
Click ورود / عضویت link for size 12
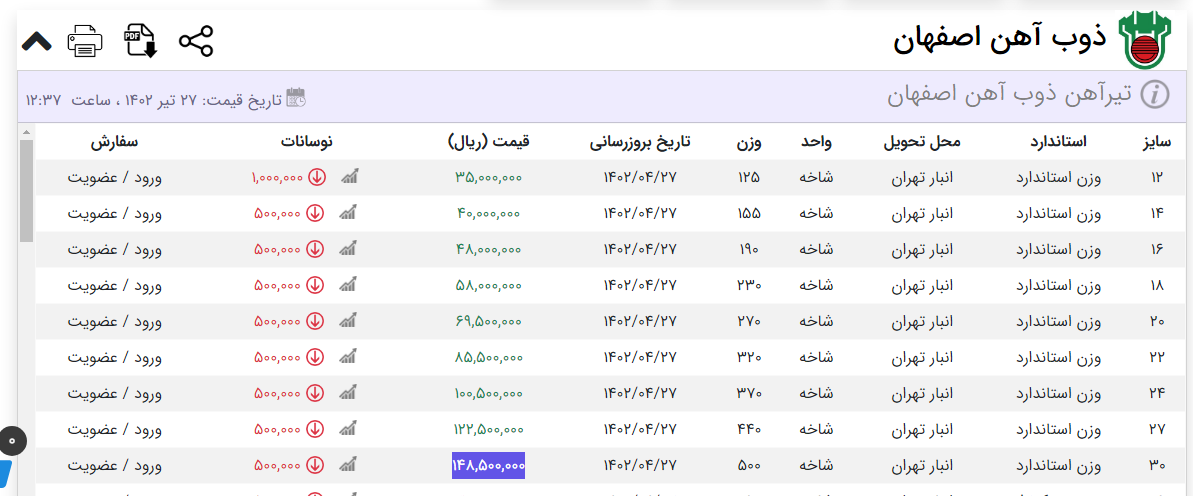coord(114,178)
